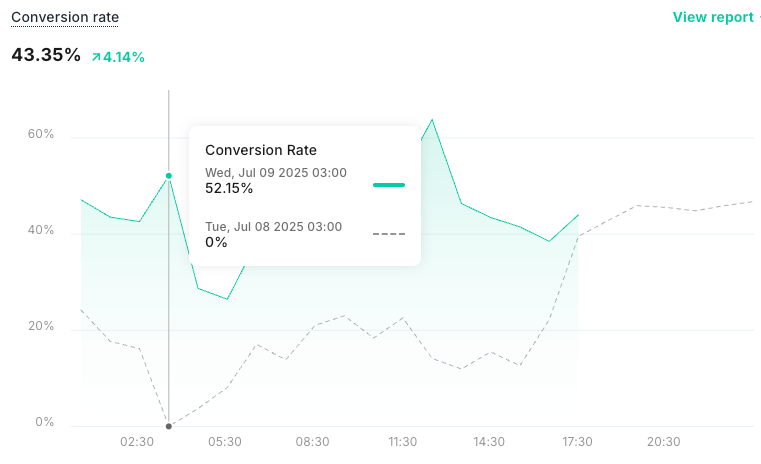Click the 17:30 x-axis label
This screenshot has height=464, width=761.
(577, 442)
